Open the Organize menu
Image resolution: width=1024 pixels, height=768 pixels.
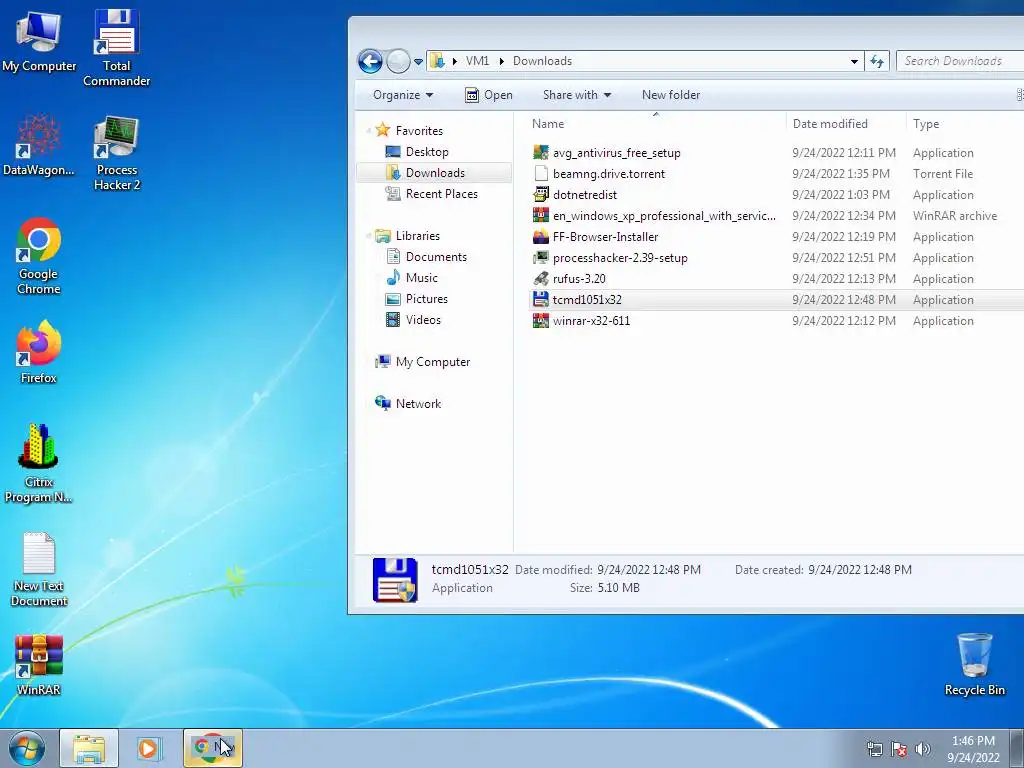click(x=403, y=95)
